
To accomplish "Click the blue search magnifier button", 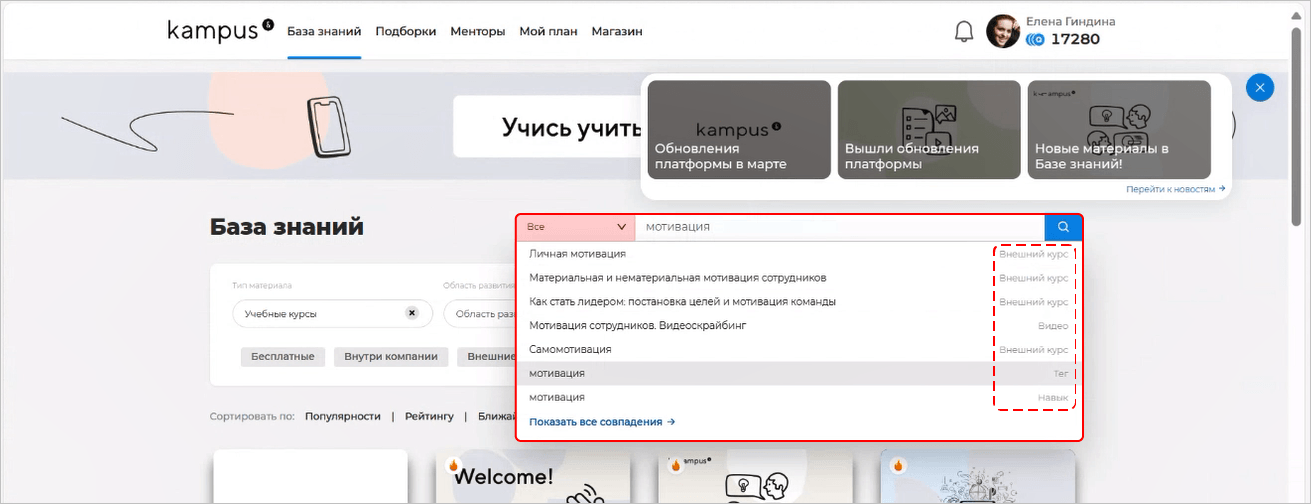I will pos(1063,227).
